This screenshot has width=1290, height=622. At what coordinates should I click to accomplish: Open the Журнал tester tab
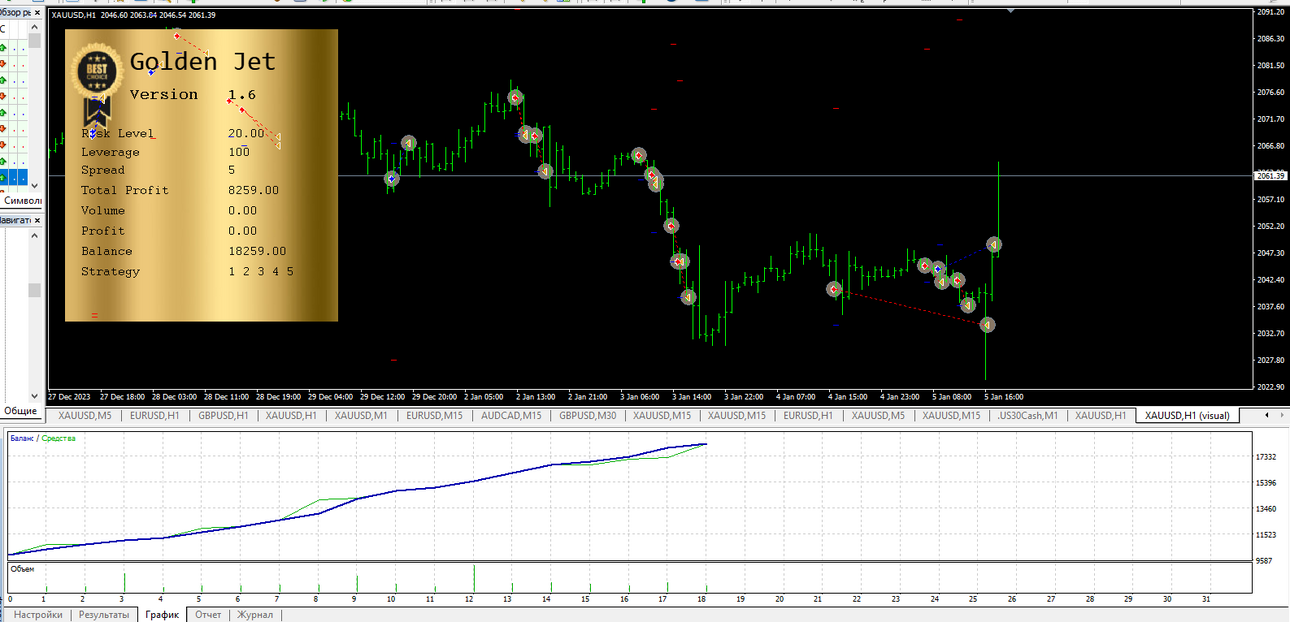click(x=254, y=615)
